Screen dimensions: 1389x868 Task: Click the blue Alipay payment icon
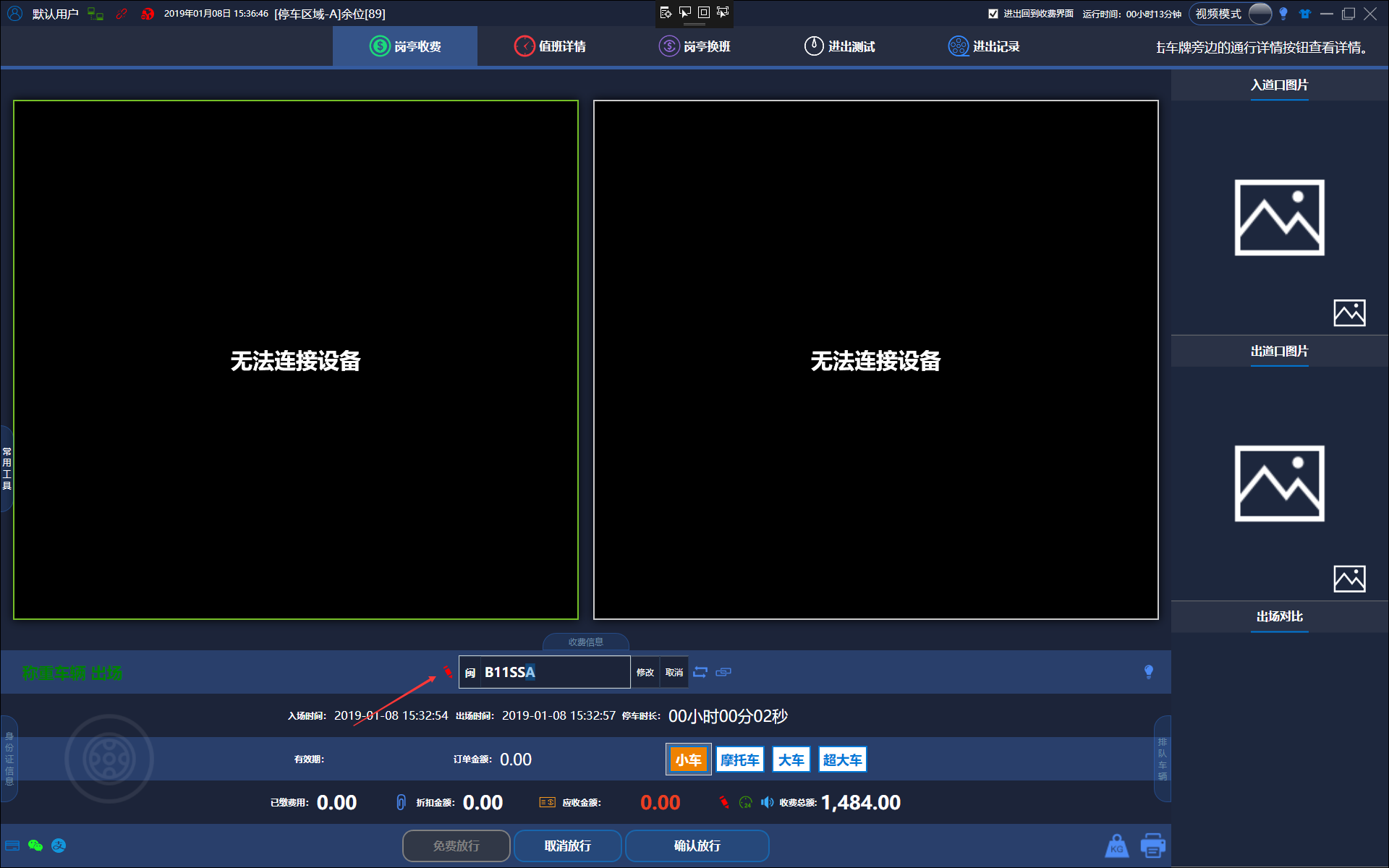tap(59, 846)
